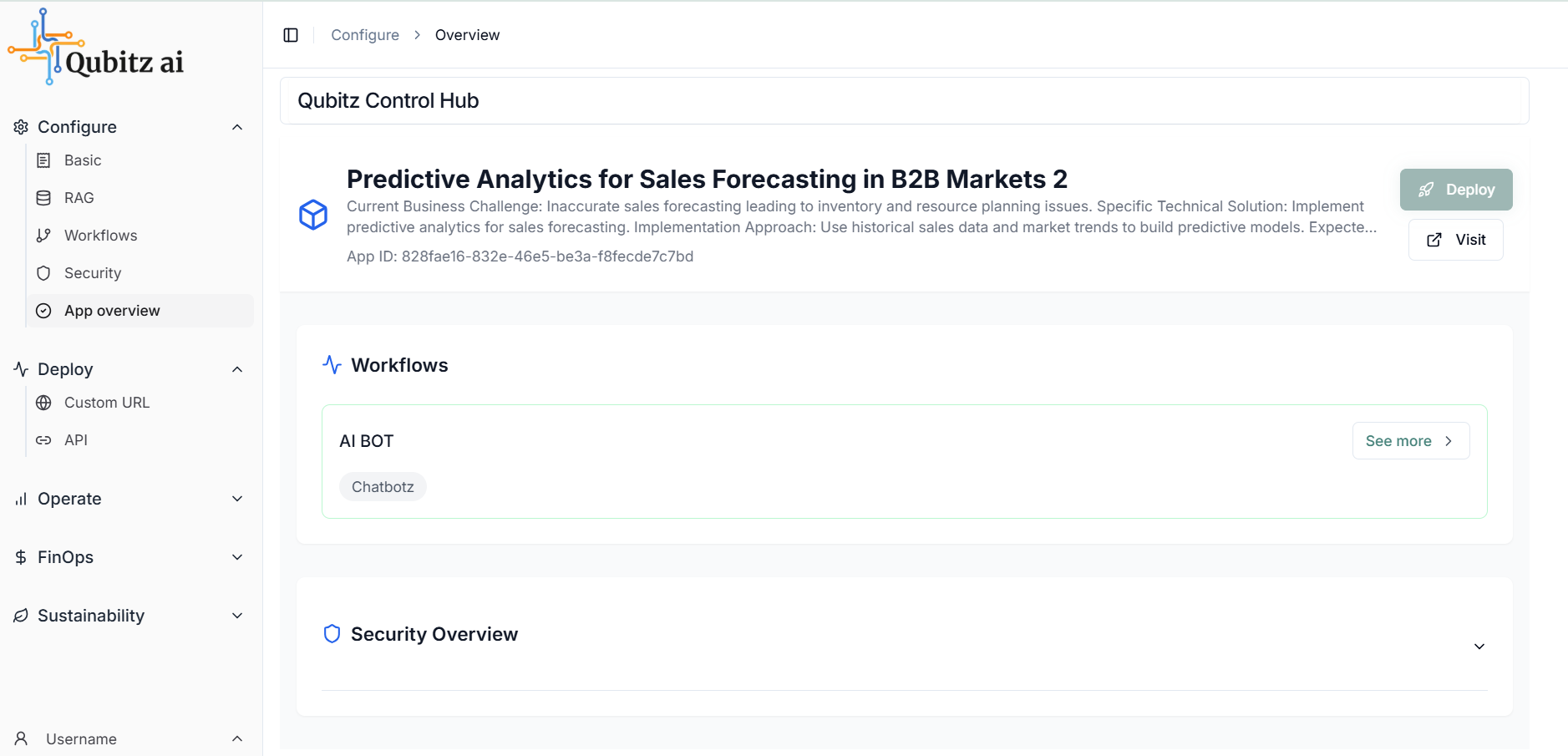1568x756 pixels.
Task: Click See more on AI BOT
Action: pos(1411,441)
